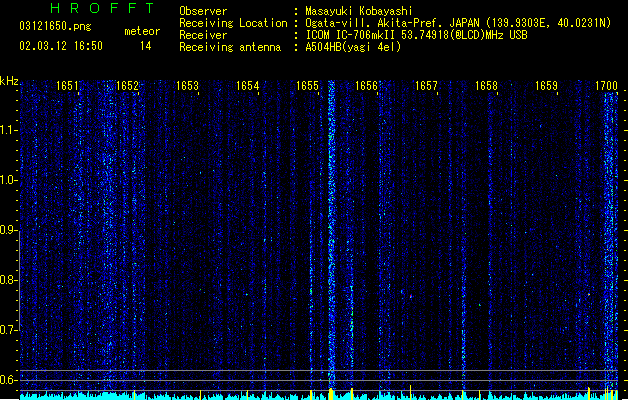Click the 0.8 kHz axis label
Image resolution: width=629 pixels, height=400 pixels.
tap(9, 280)
